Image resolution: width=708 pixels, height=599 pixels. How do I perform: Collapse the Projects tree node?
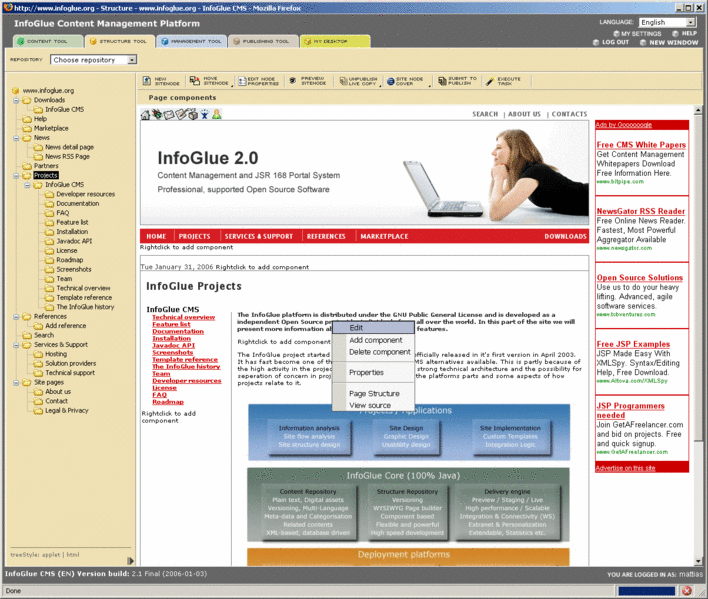coord(16,175)
